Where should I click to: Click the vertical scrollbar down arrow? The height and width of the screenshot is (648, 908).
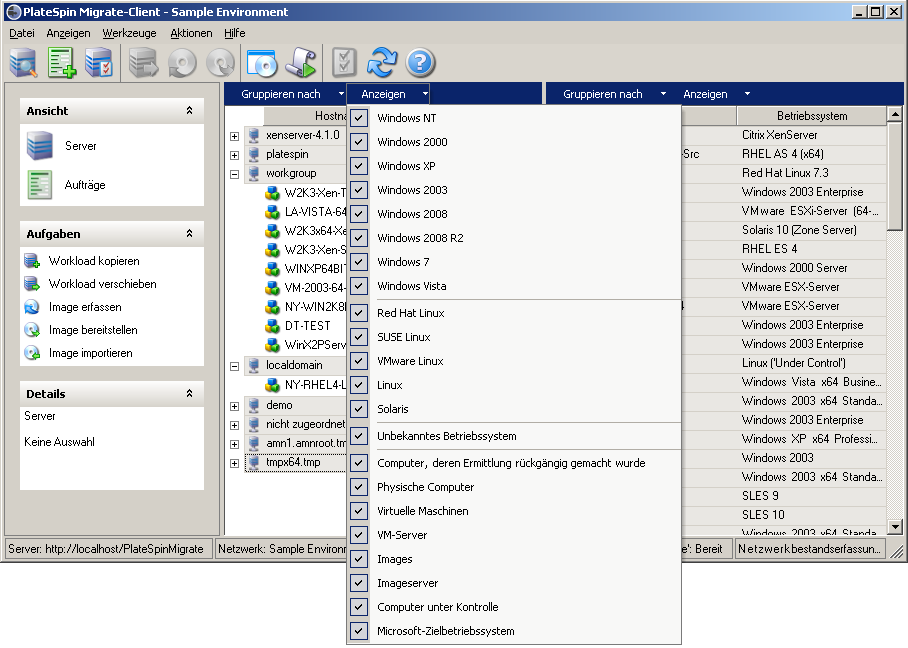click(x=895, y=526)
